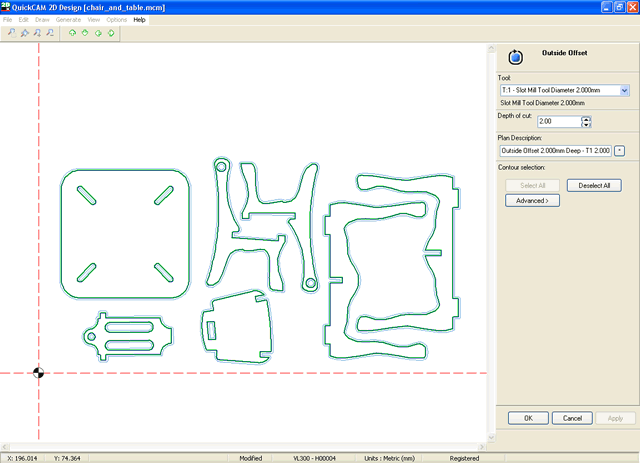This screenshot has height=463, width=640.
Task: Click horizontal scrollbar right arrow
Action: click(x=482, y=447)
